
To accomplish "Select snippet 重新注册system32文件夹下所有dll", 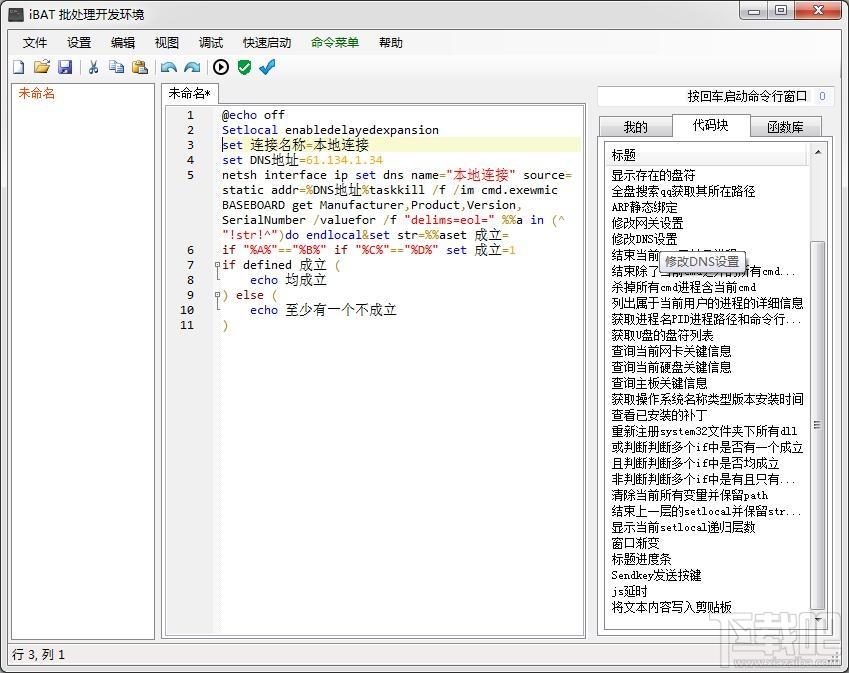I will [x=704, y=432].
